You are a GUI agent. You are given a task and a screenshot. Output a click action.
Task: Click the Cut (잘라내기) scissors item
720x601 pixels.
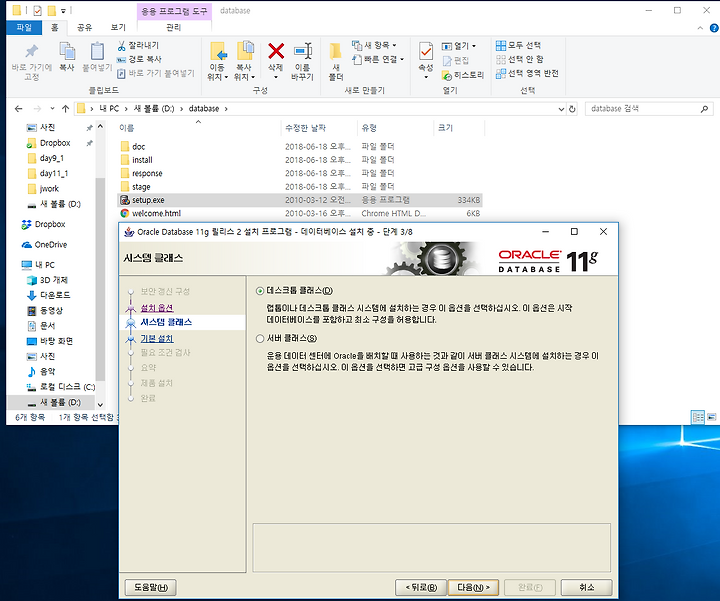pos(138,45)
